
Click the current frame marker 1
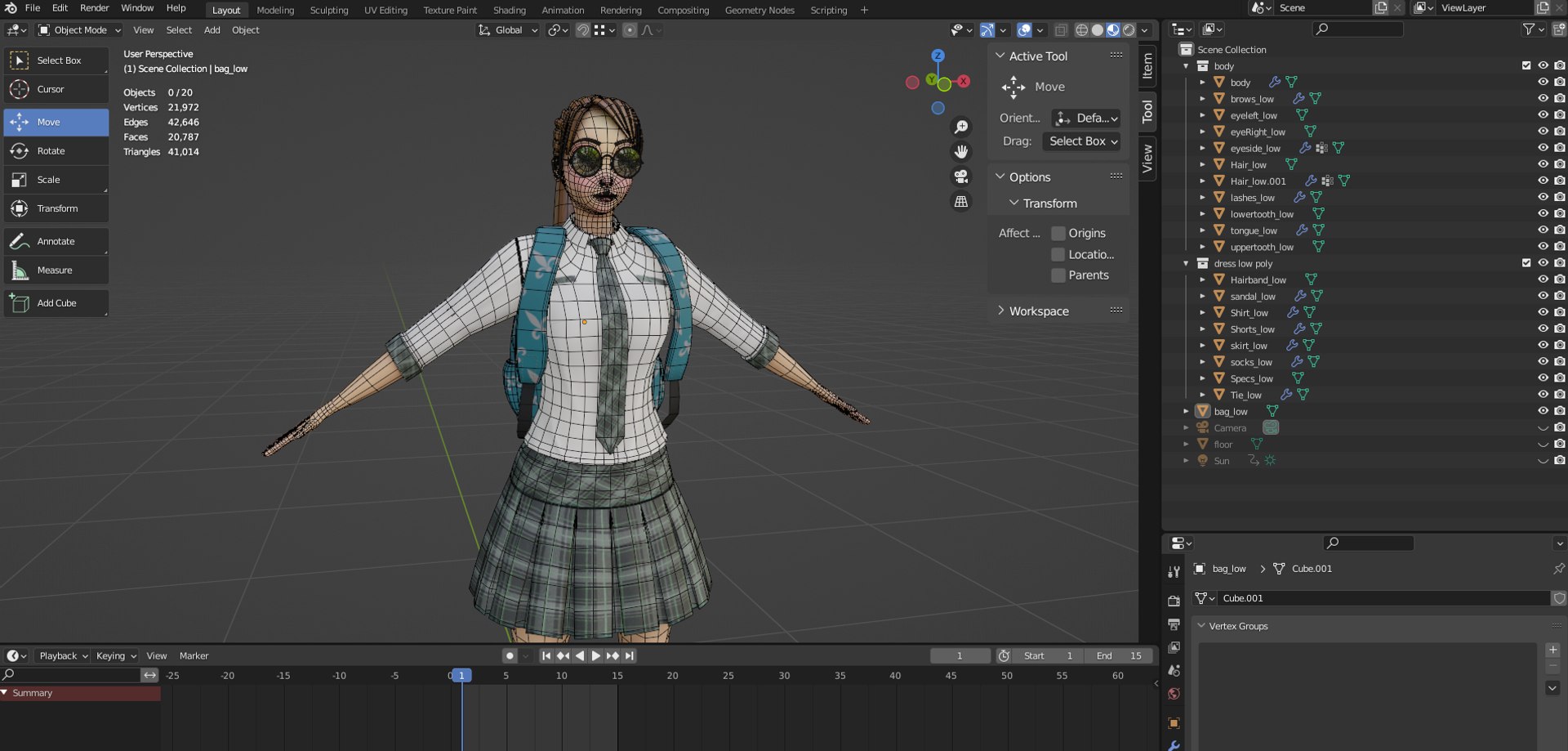pos(461,676)
